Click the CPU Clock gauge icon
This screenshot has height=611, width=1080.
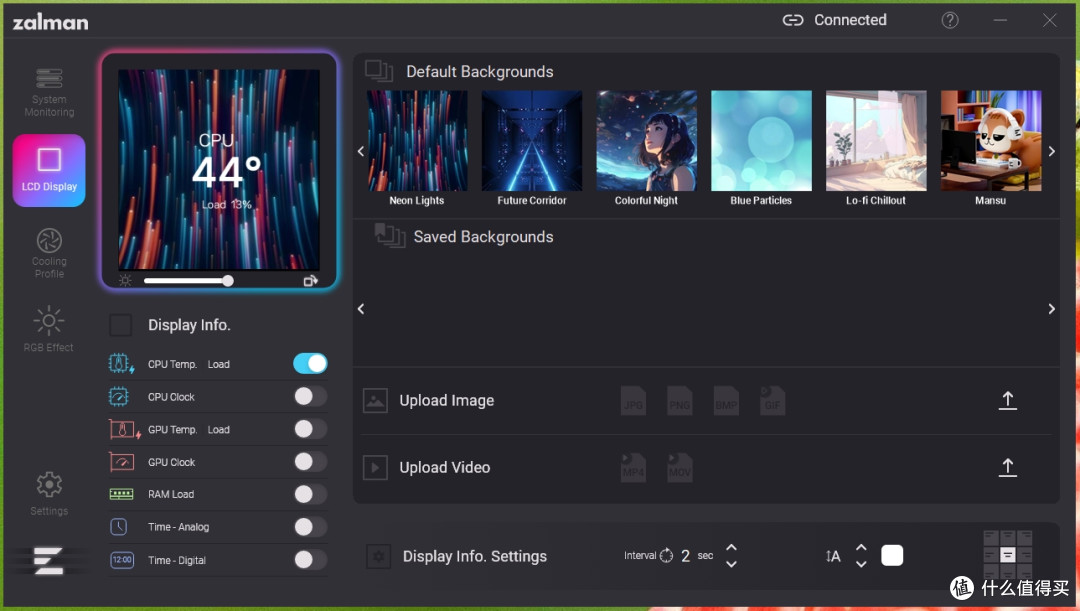coord(118,397)
